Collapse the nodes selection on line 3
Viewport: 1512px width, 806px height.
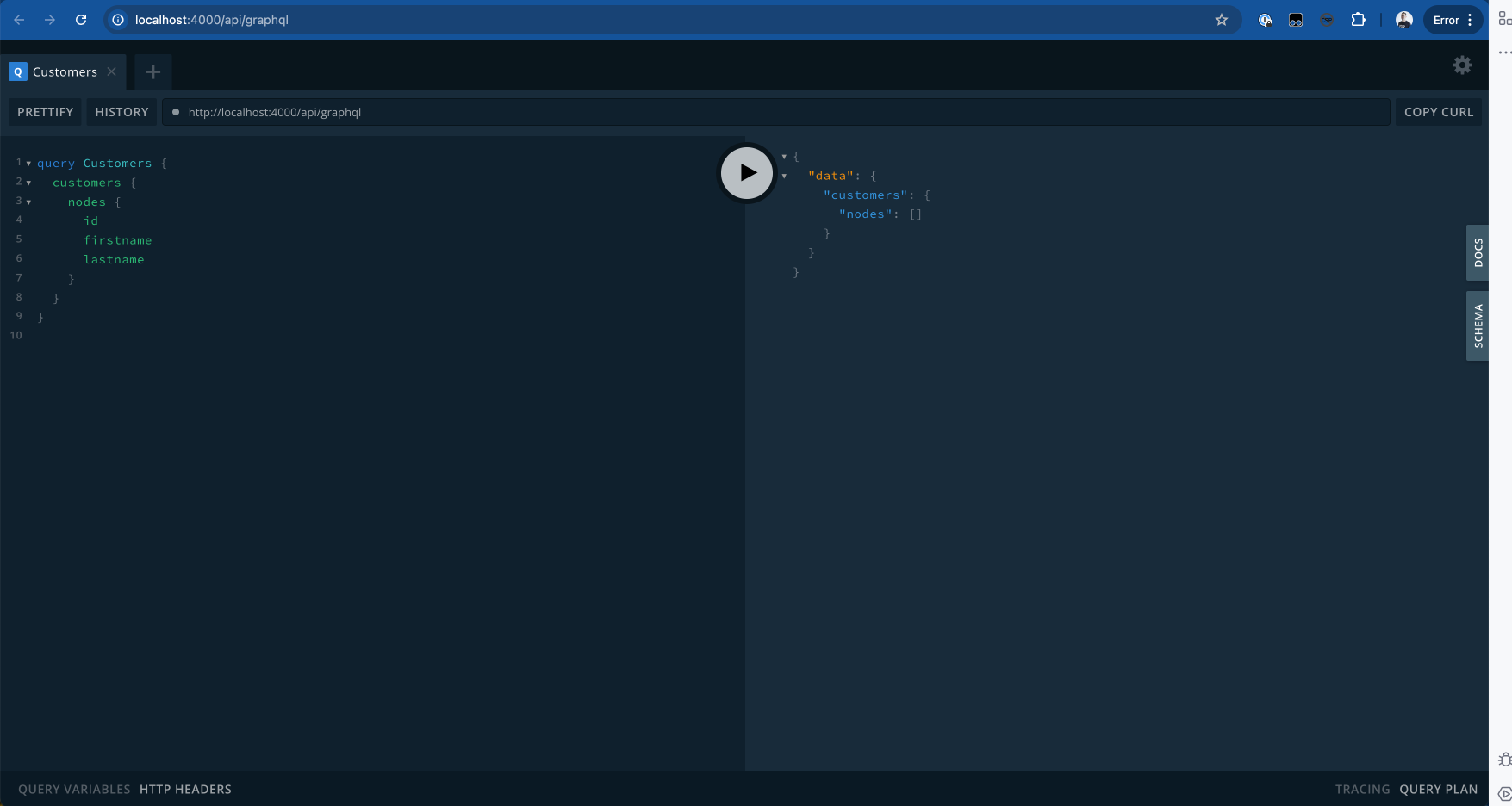28,201
